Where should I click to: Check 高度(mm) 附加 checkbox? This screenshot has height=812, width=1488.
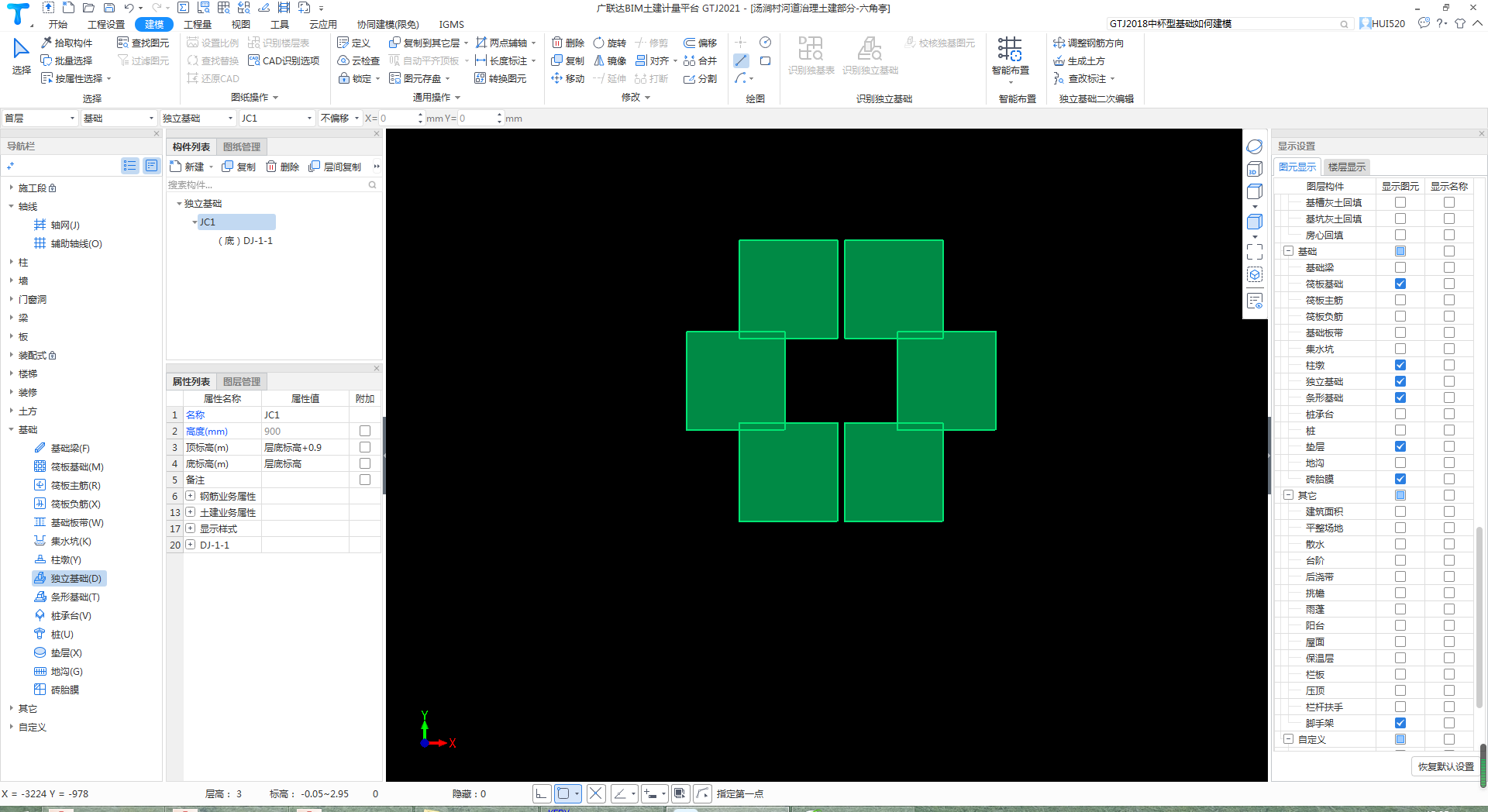pos(365,431)
